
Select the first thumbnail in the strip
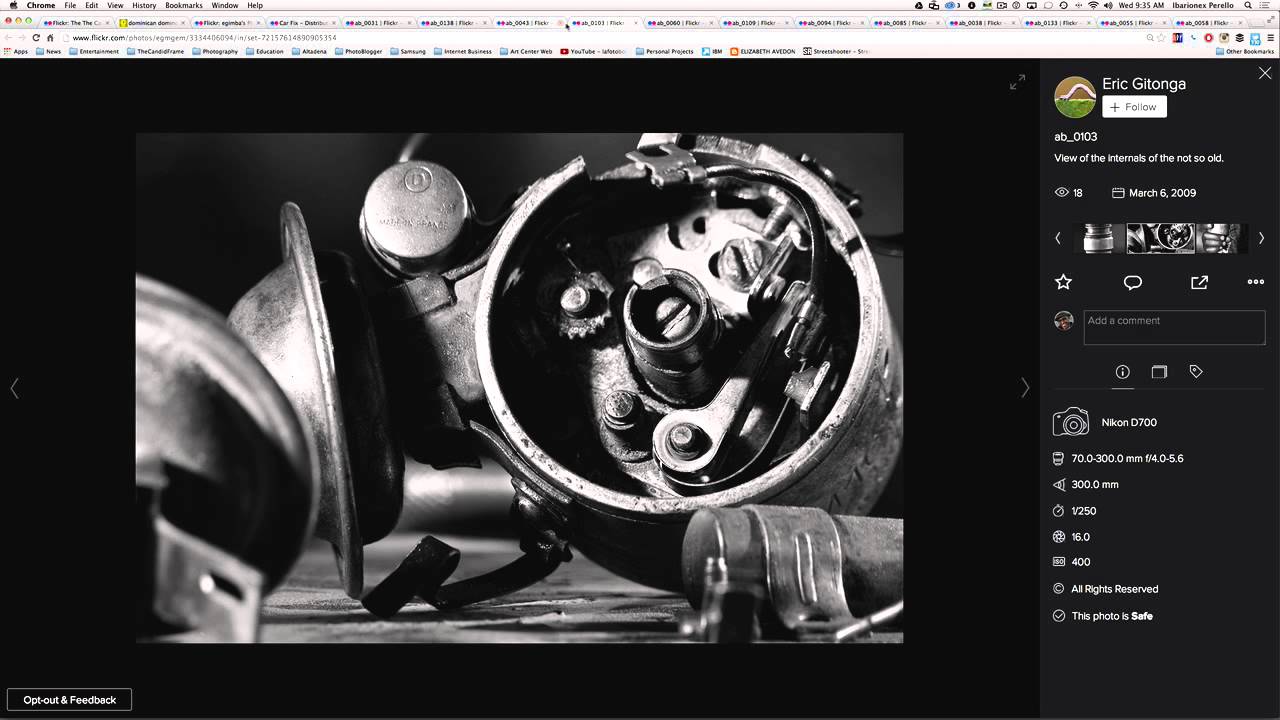pos(1099,238)
